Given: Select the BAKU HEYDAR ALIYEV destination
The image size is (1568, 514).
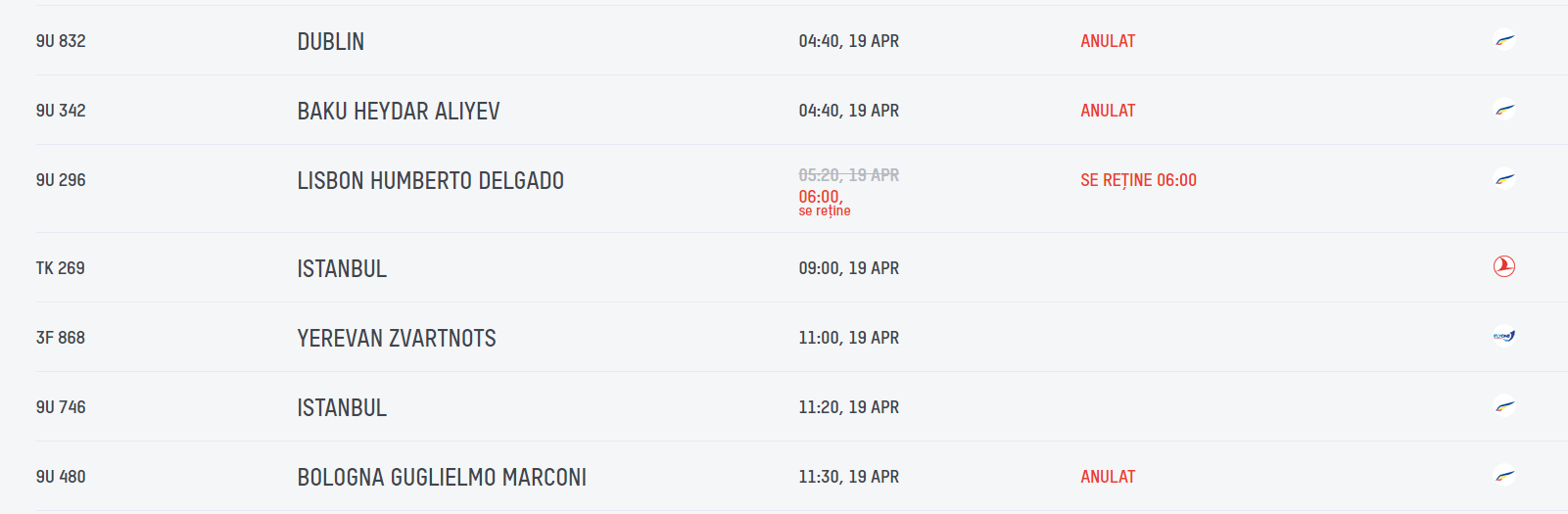Looking at the screenshot, I should tap(399, 112).
